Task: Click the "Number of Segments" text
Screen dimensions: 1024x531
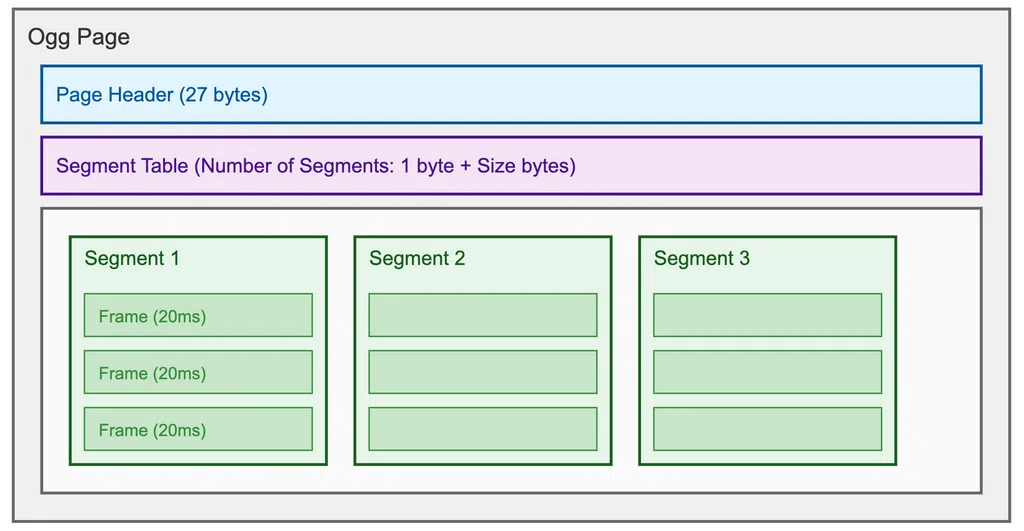Action: point(293,166)
